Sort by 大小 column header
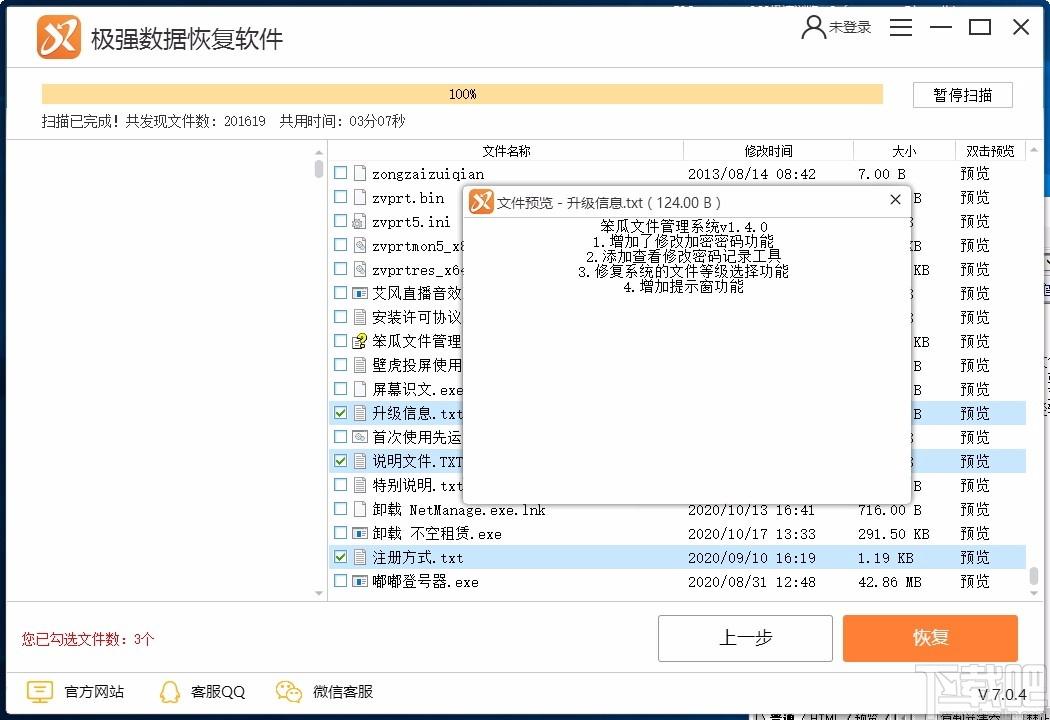The width and height of the screenshot is (1050, 720). [x=903, y=151]
